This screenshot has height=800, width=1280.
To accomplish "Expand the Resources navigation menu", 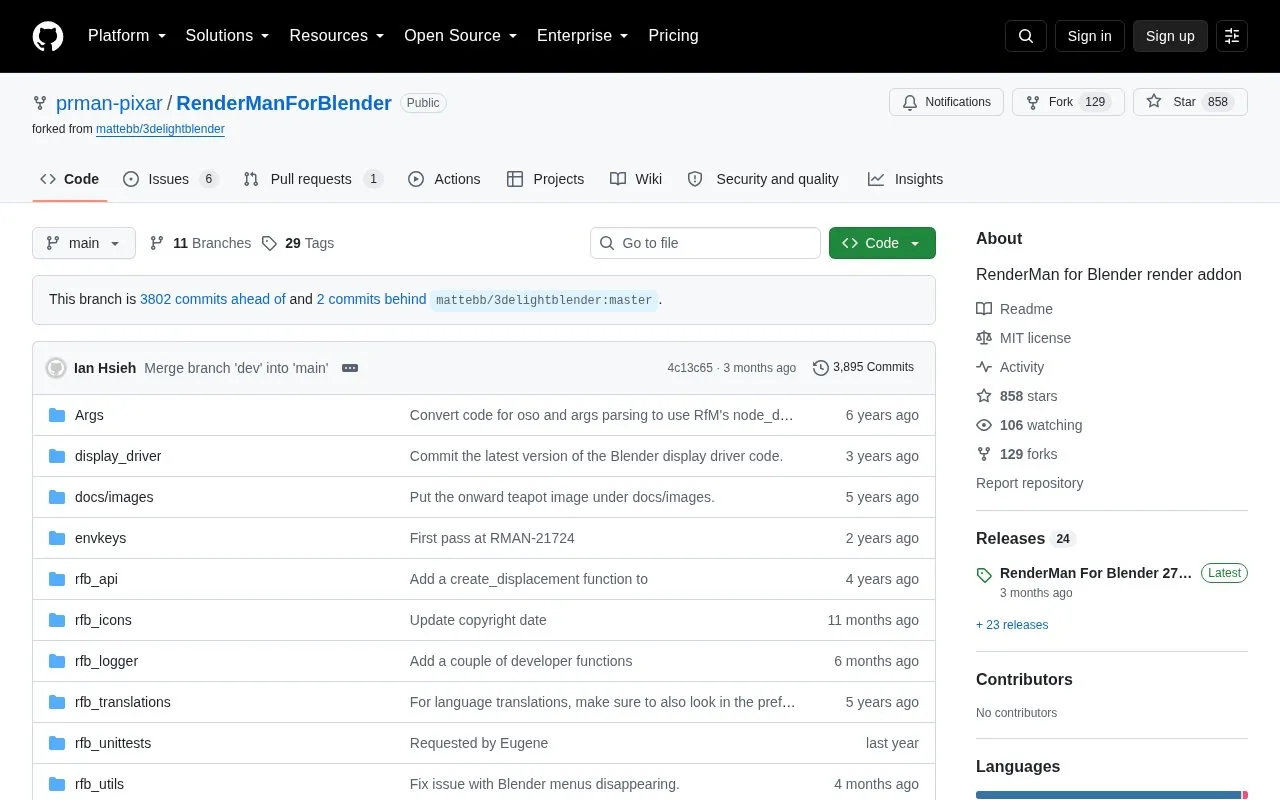I will (x=337, y=36).
